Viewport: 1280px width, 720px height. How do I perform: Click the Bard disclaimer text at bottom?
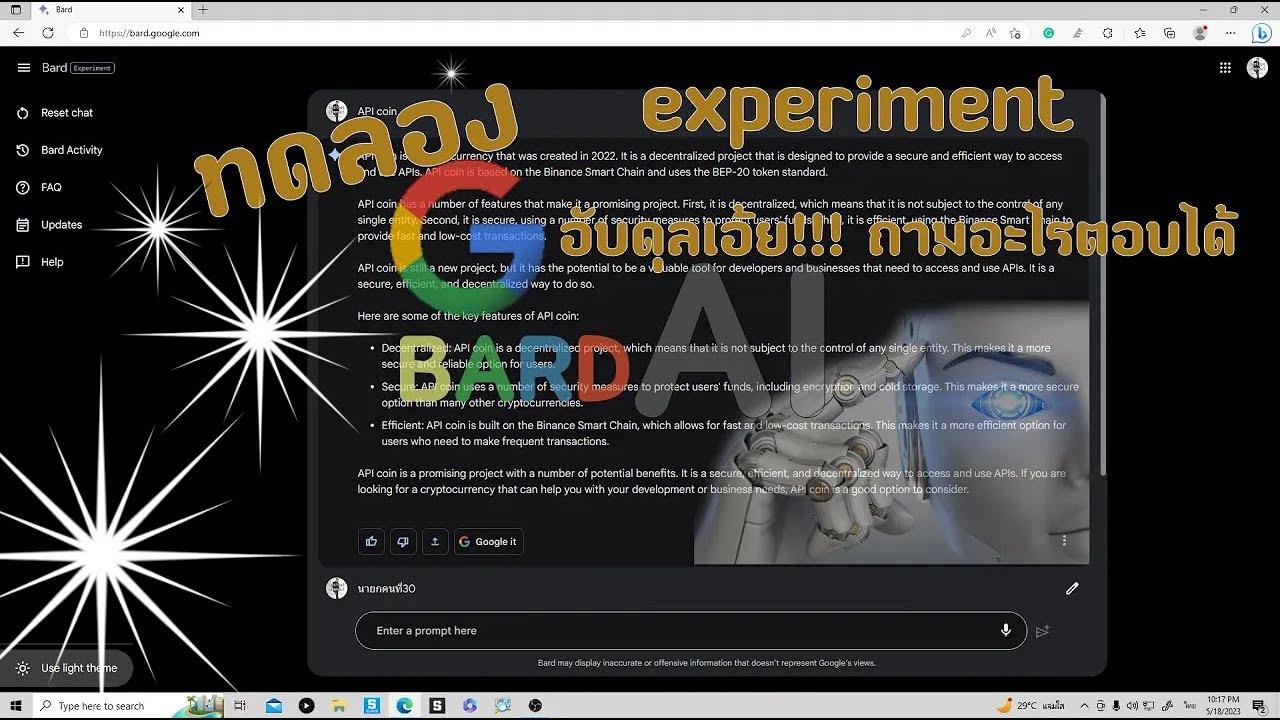click(x=706, y=663)
